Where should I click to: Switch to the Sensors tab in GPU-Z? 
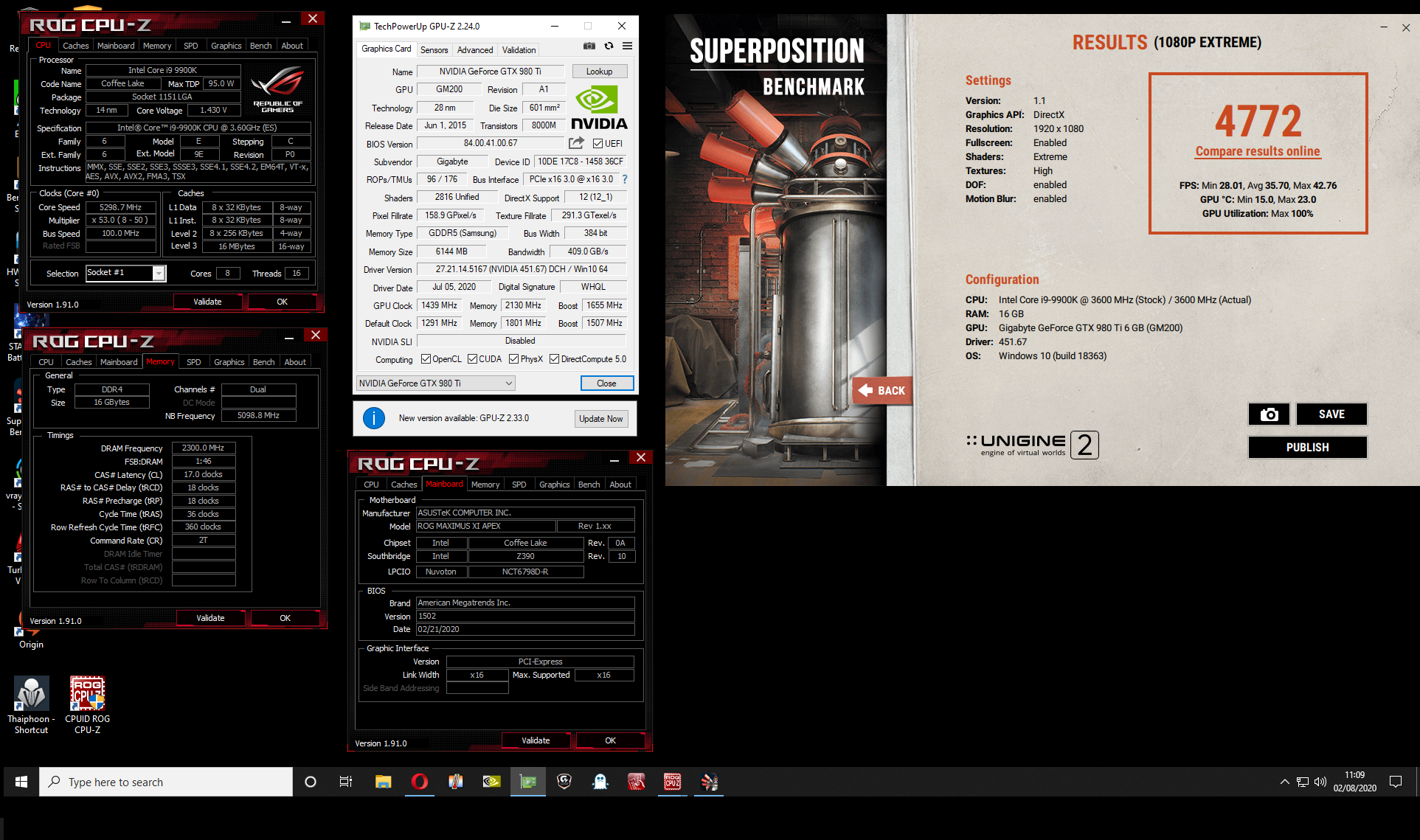[434, 50]
